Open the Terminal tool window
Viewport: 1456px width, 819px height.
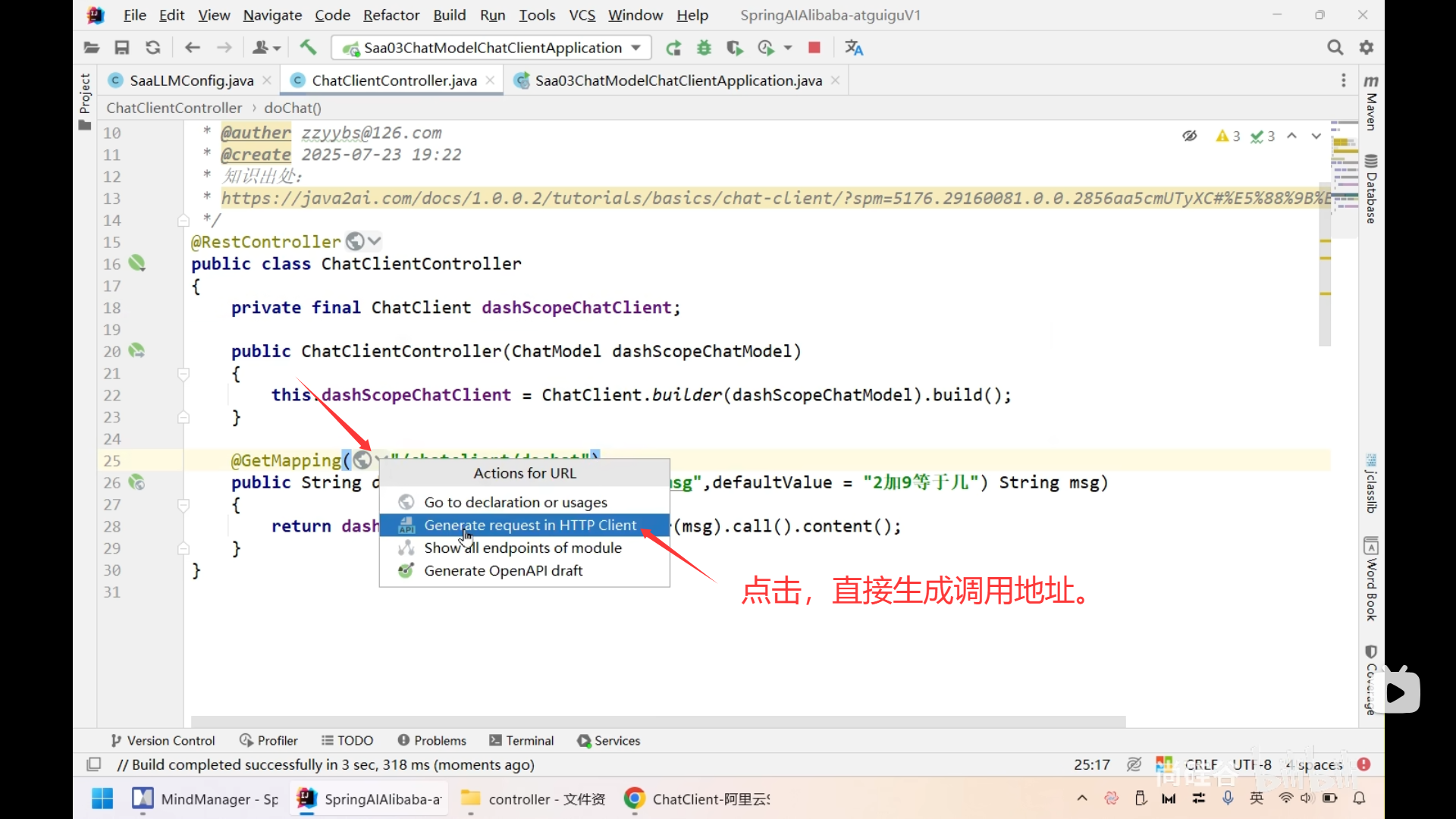[522, 740]
